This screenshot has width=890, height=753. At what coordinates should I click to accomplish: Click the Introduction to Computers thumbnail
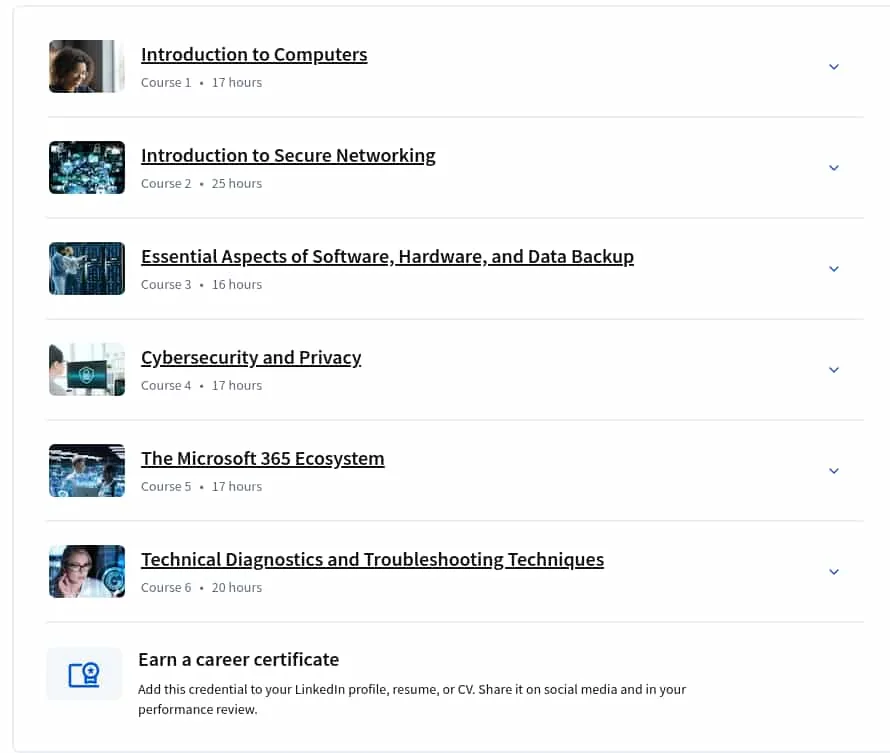87,66
